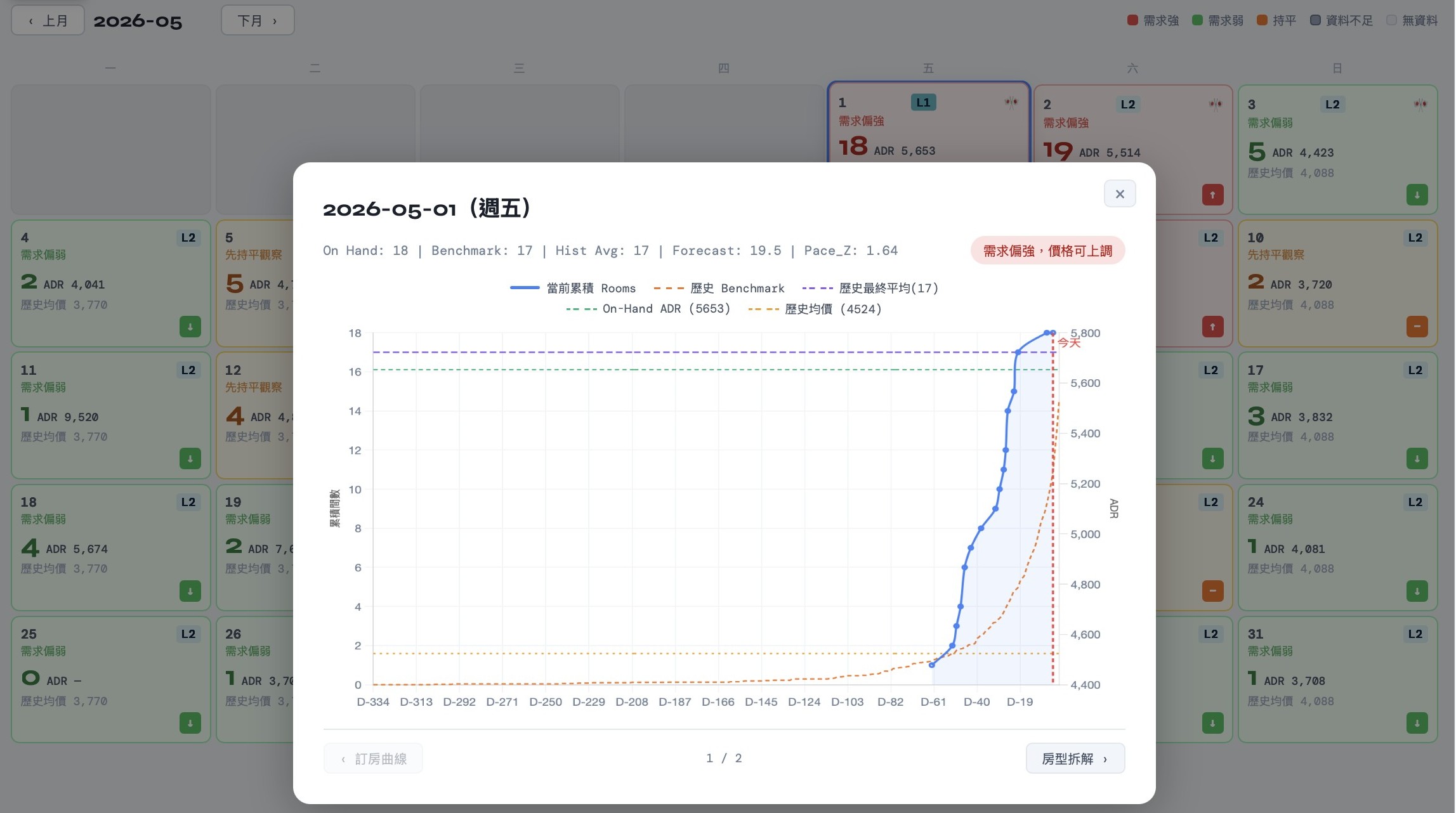Click down-arrow icon on day 17 card
Screen dimensions: 1456x813
(x=1417, y=459)
